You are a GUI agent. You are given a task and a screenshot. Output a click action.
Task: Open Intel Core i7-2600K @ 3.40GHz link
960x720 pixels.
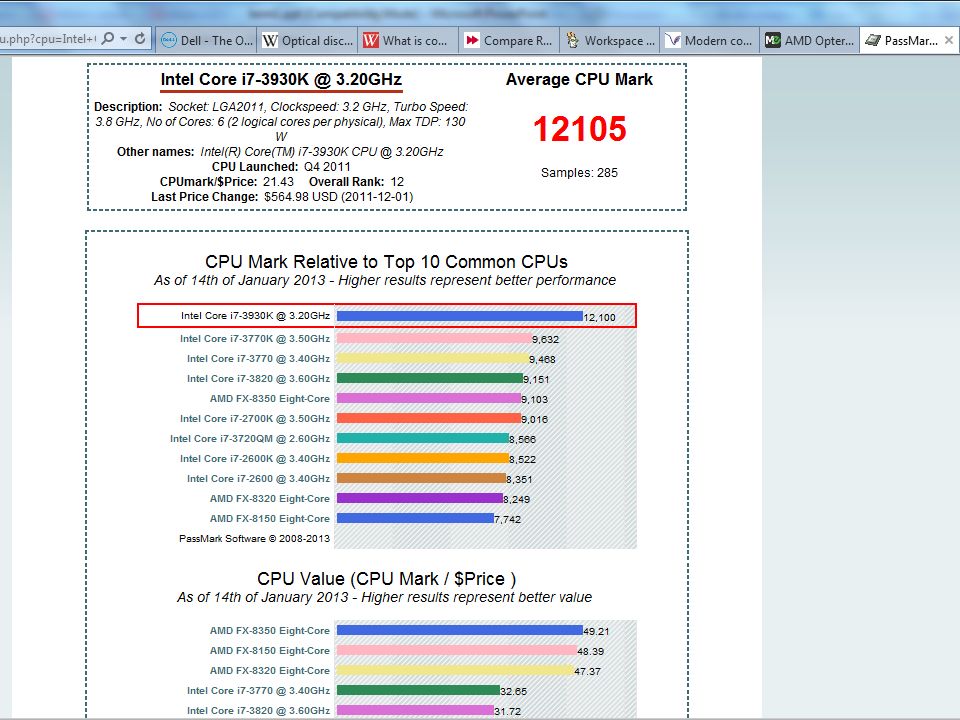255,459
